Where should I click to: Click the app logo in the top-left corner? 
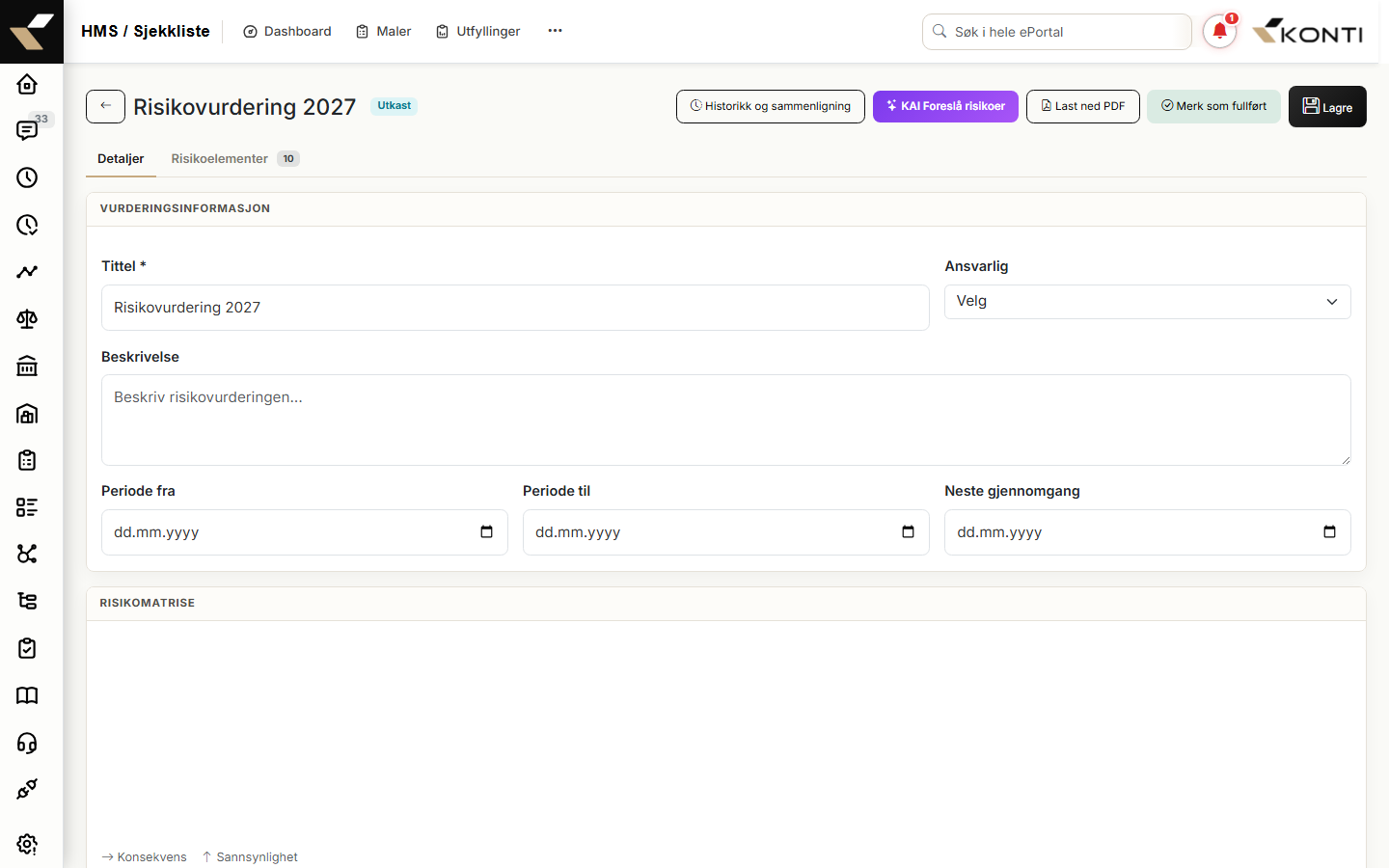pyautogui.click(x=32, y=31)
